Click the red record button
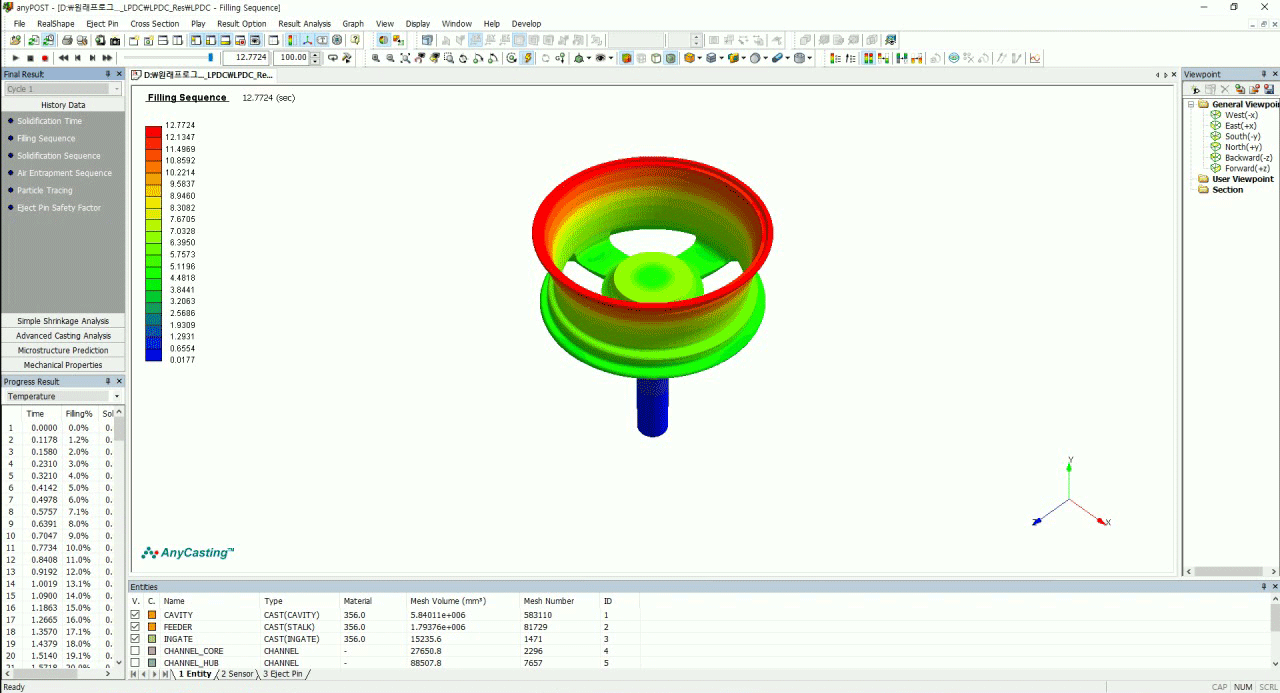 (45, 58)
